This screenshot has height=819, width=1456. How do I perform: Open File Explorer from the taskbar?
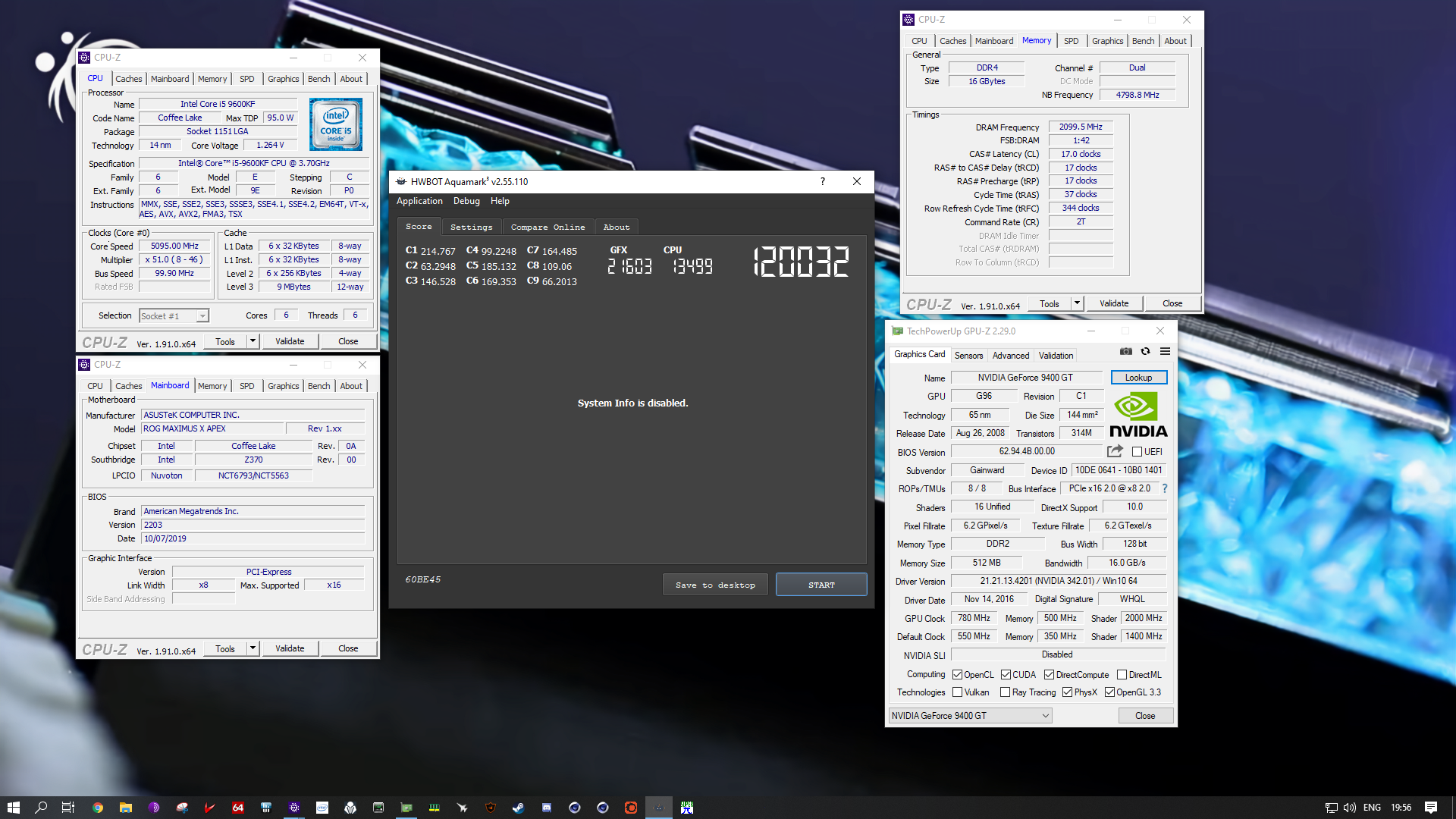(126, 808)
